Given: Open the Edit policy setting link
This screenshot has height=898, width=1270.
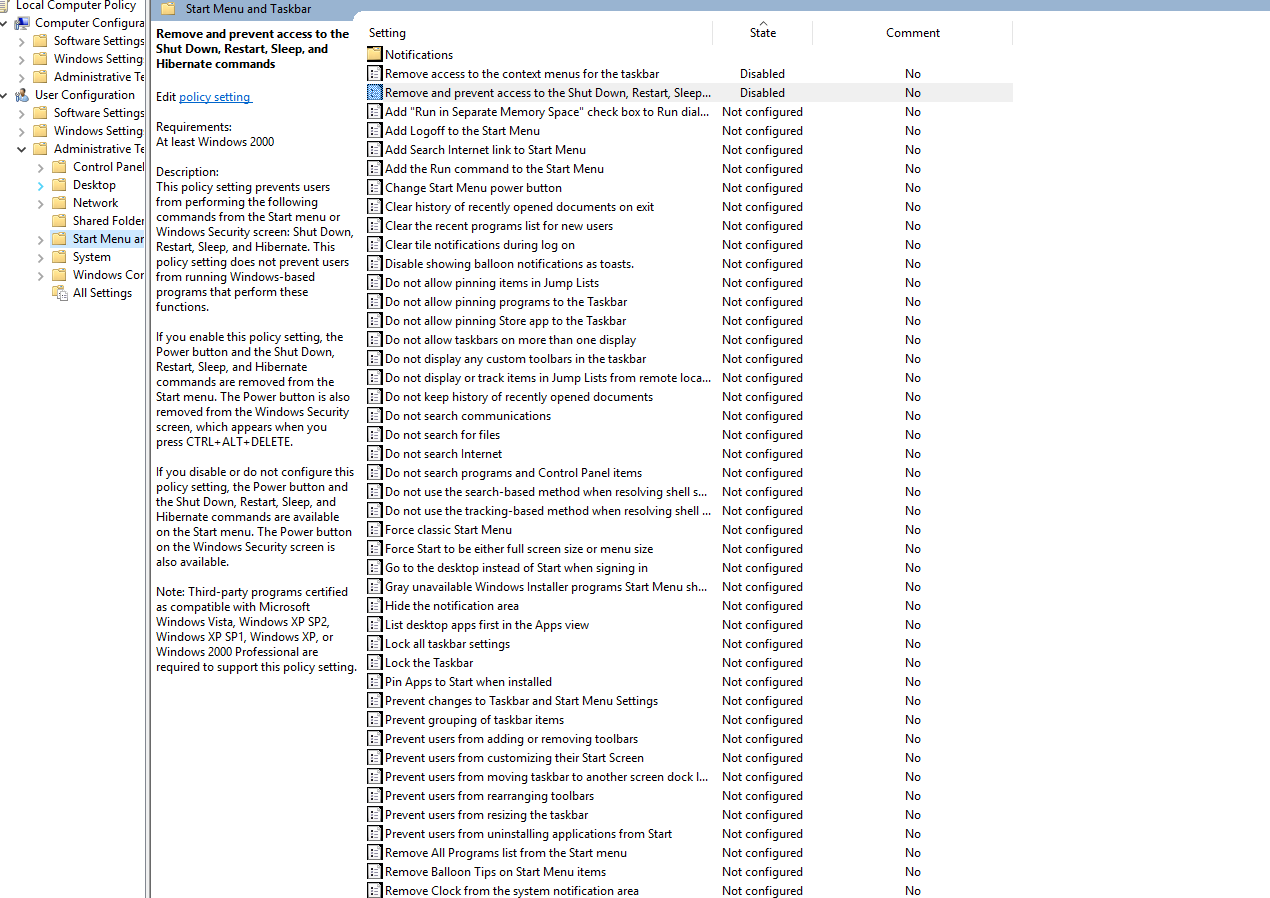Looking at the screenshot, I should [x=215, y=97].
